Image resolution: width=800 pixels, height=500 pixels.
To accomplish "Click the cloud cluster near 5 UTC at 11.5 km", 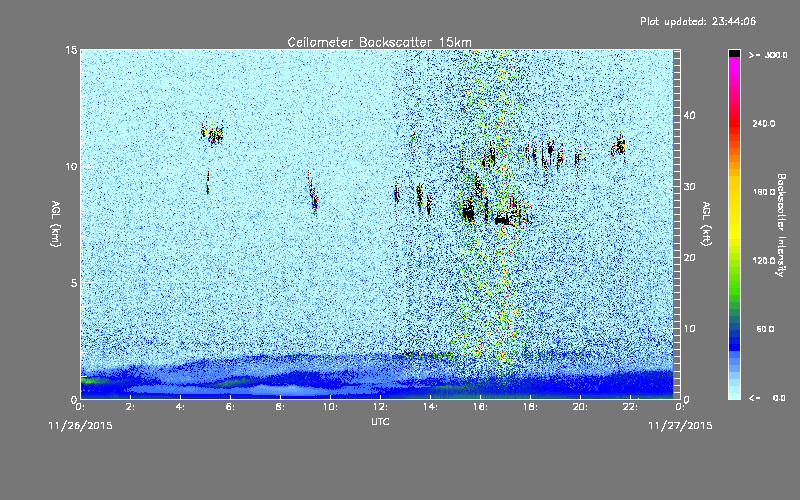I will click(x=212, y=134).
